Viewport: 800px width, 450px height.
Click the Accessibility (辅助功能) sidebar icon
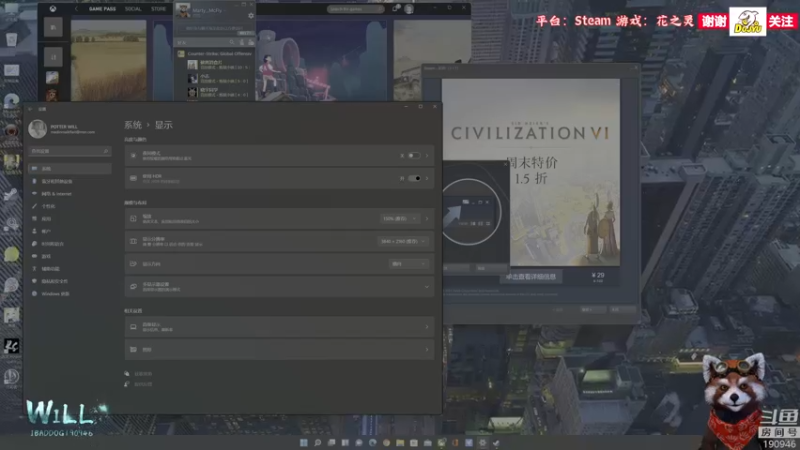tap(35, 269)
